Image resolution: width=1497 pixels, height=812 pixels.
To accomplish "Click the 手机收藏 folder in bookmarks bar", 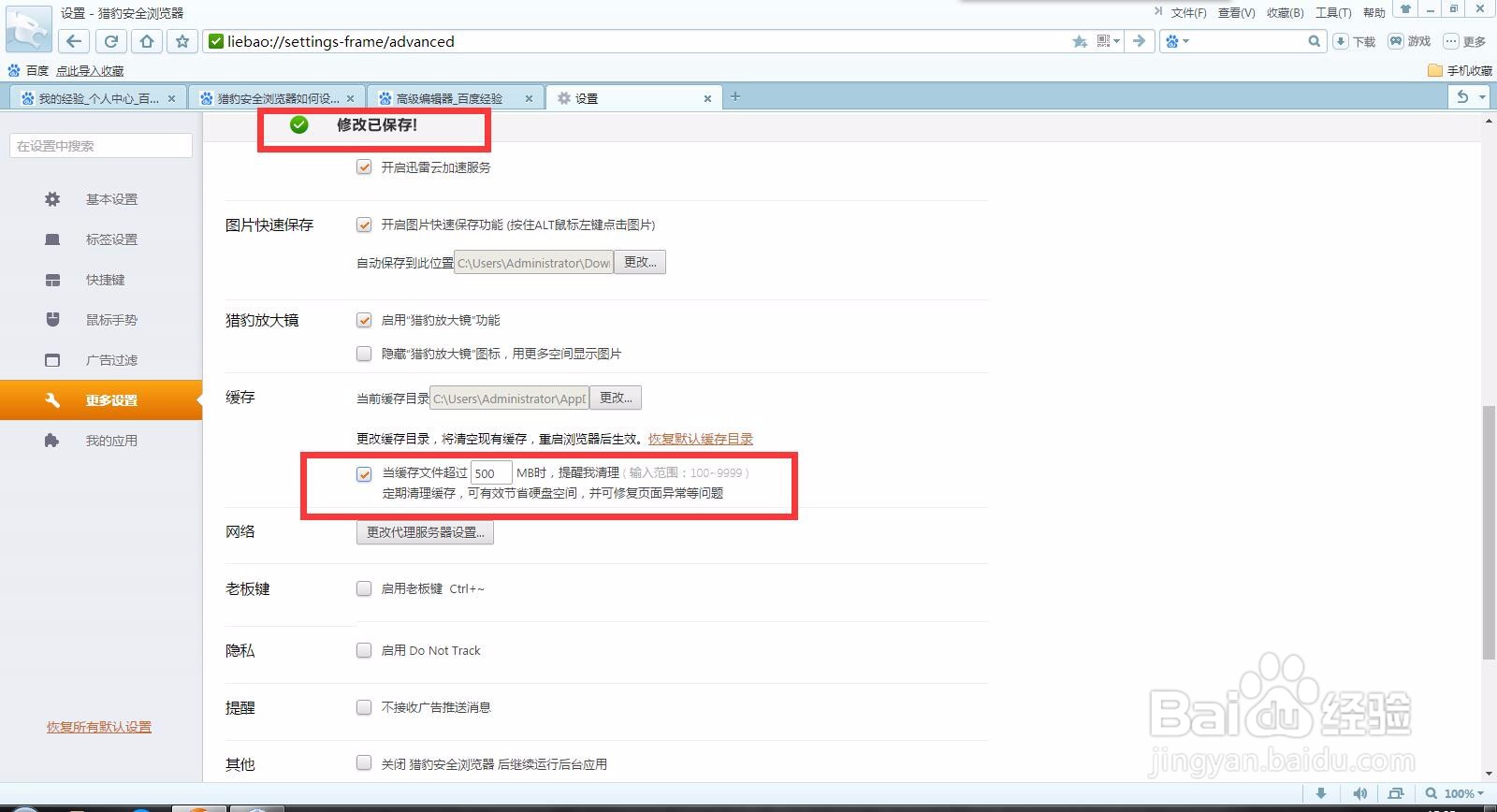I will click(1460, 70).
